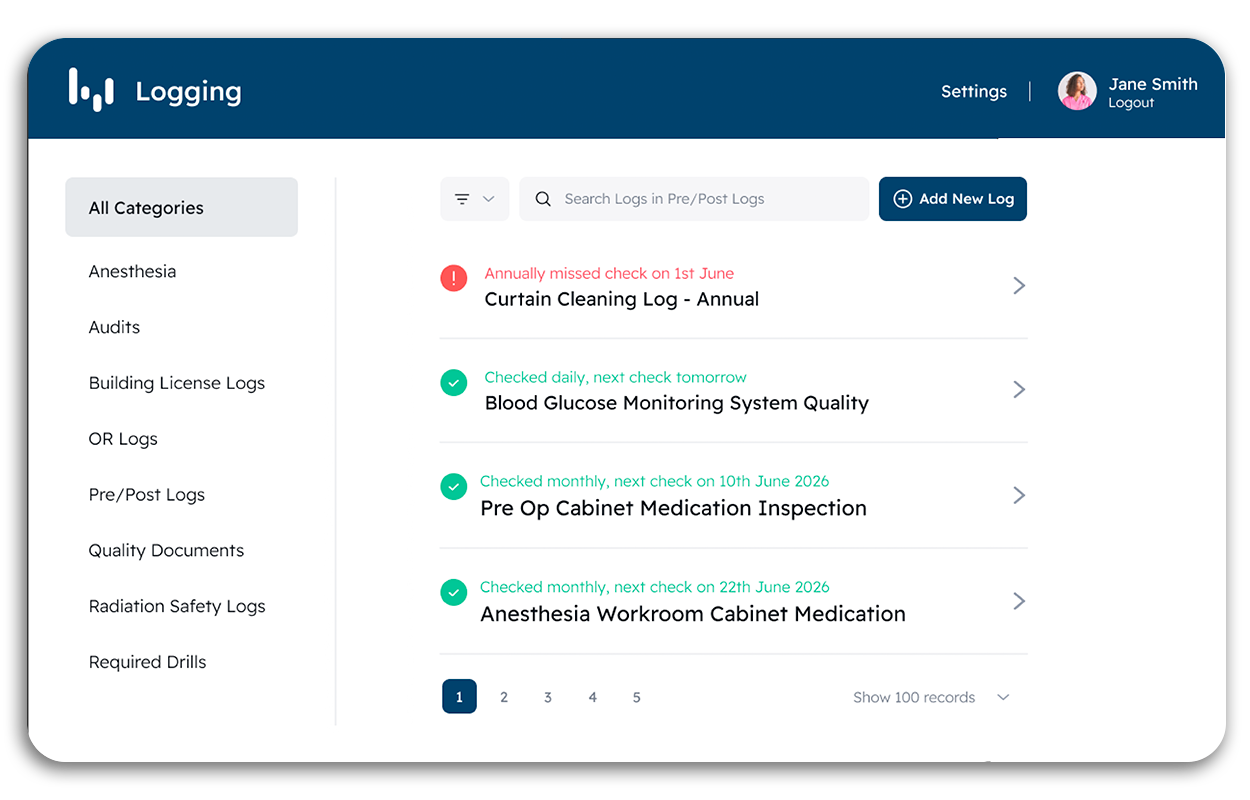Image resolution: width=1250 pixels, height=800 pixels.
Task: Expand the Show 100 records dropdown
Action: tap(932, 697)
